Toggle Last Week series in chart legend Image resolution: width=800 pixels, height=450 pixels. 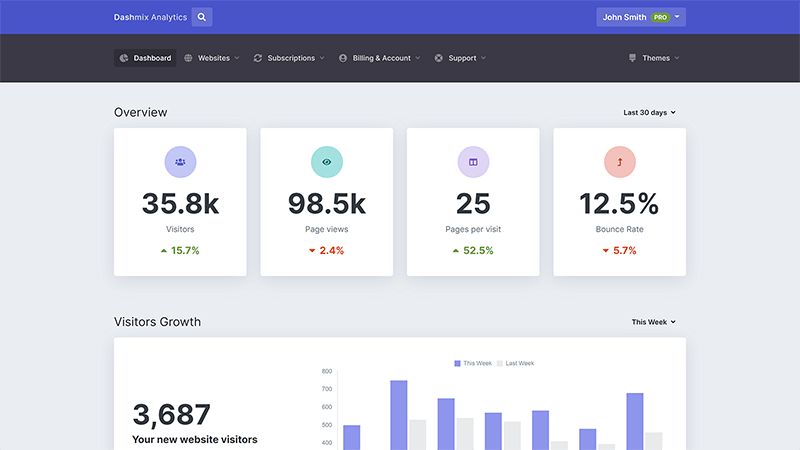coord(516,363)
